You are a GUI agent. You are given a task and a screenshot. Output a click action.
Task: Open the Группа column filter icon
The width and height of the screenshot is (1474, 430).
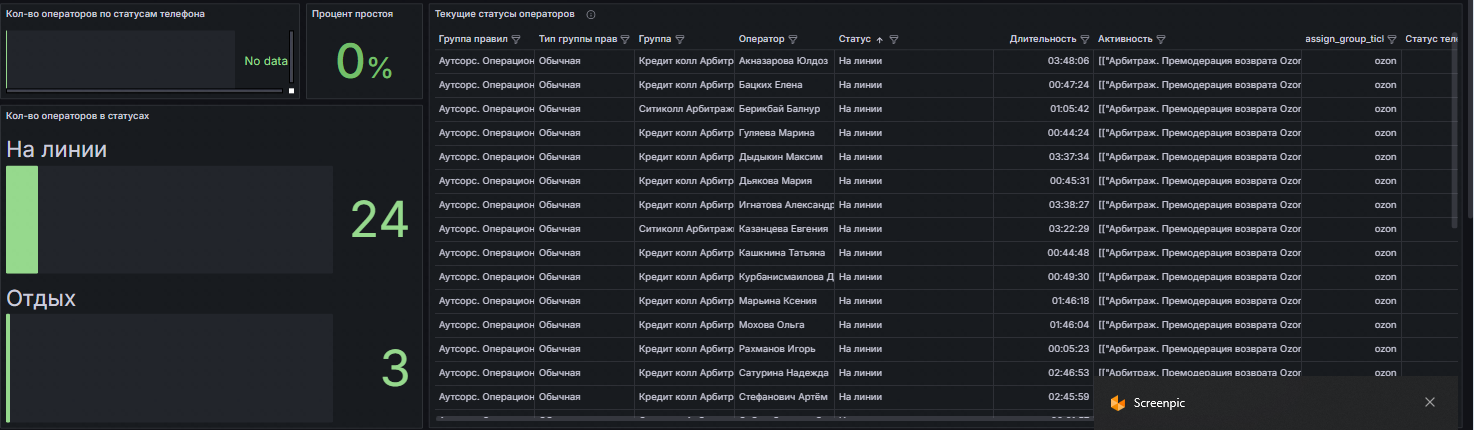point(680,39)
